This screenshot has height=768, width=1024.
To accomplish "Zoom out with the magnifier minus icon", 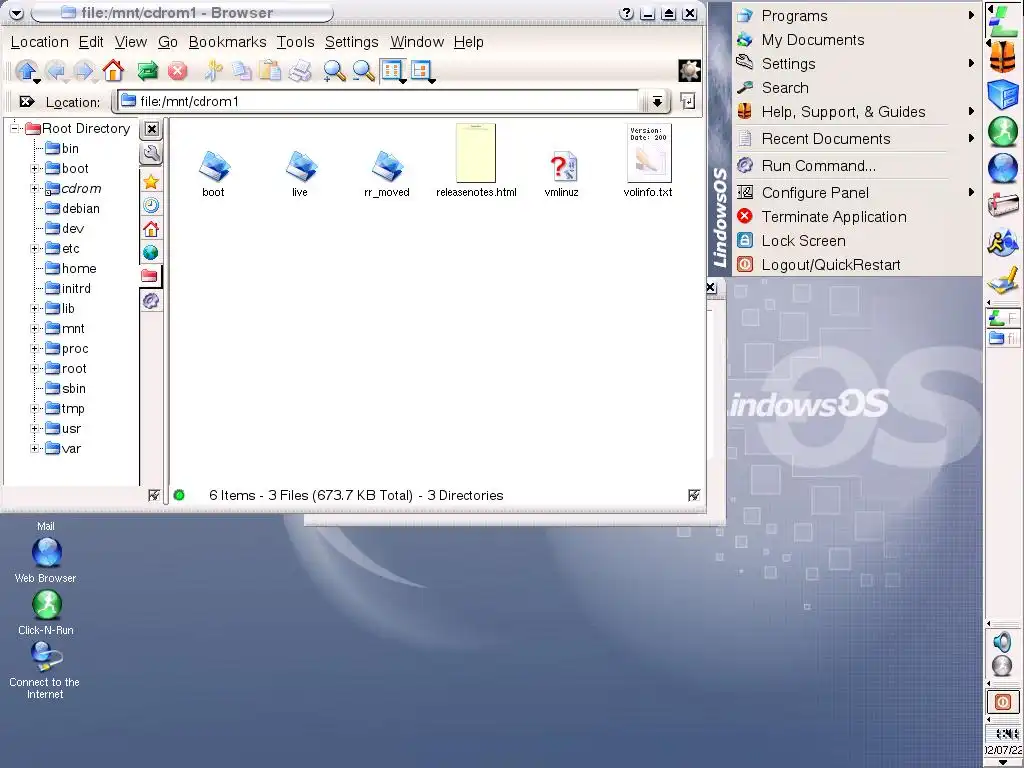I will pyautogui.click(x=363, y=71).
